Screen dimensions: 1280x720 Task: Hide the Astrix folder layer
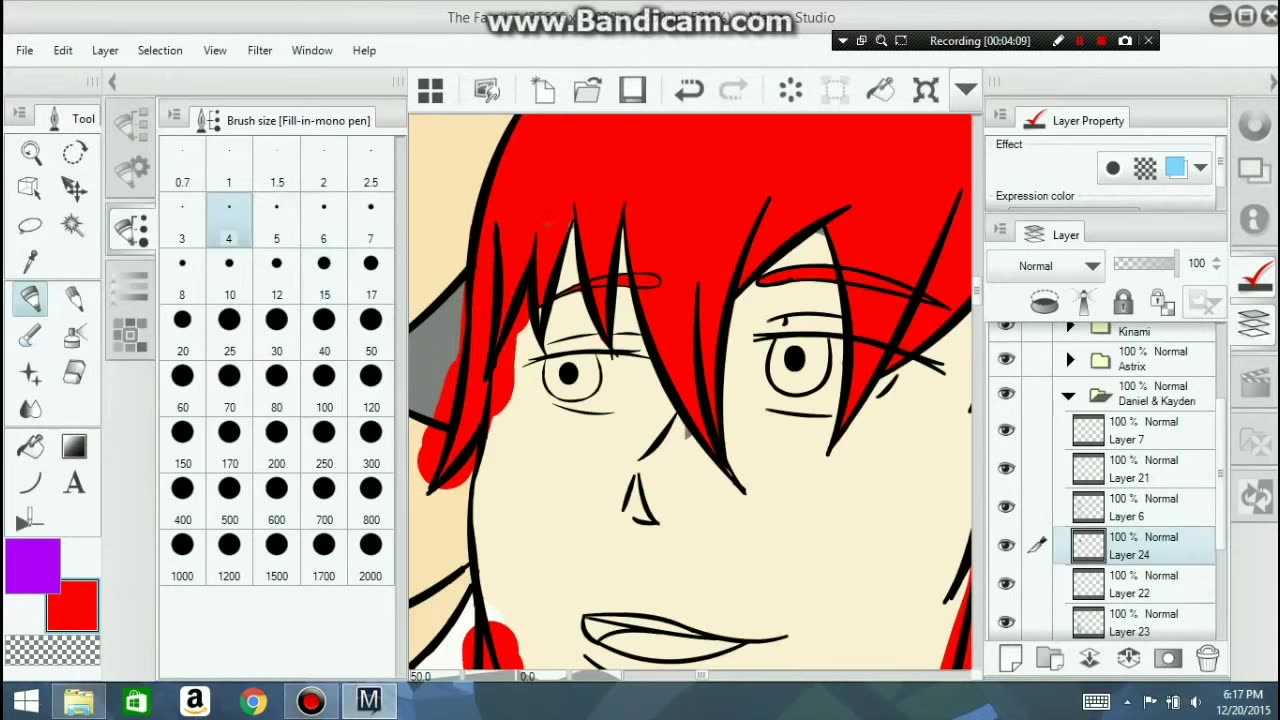tap(1006, 359)
